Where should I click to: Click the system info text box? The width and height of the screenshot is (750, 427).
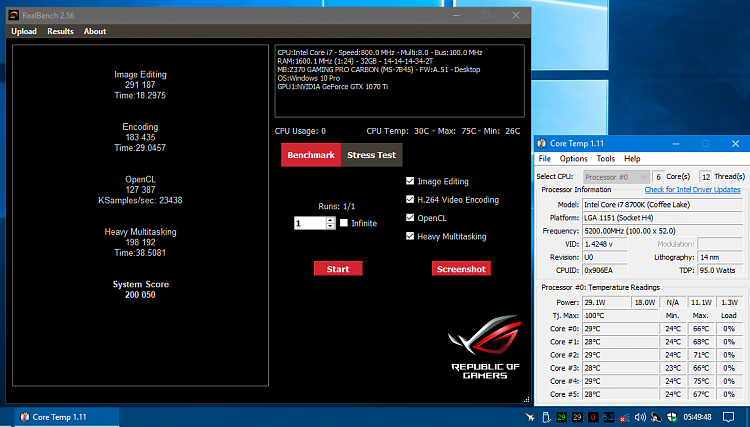tap(399, 81)
